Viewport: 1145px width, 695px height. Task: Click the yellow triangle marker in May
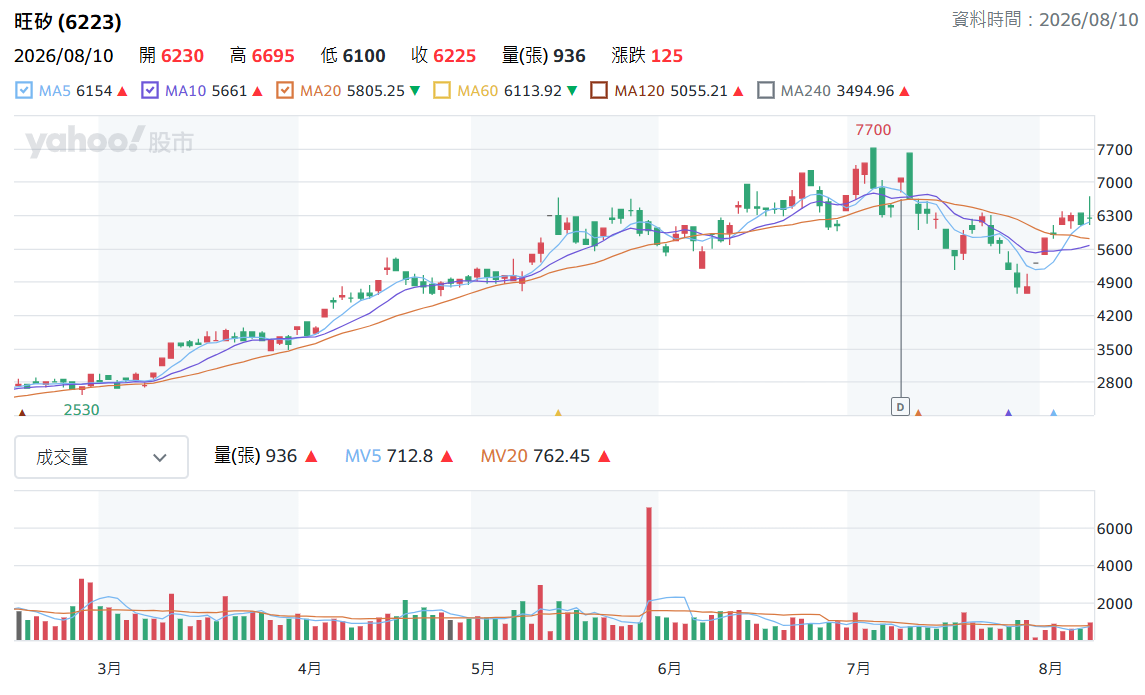point(558,412)
